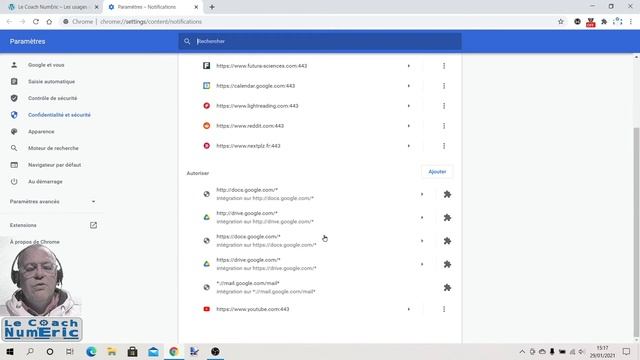Open Microsoft Store from taskbar

(132, 351)
